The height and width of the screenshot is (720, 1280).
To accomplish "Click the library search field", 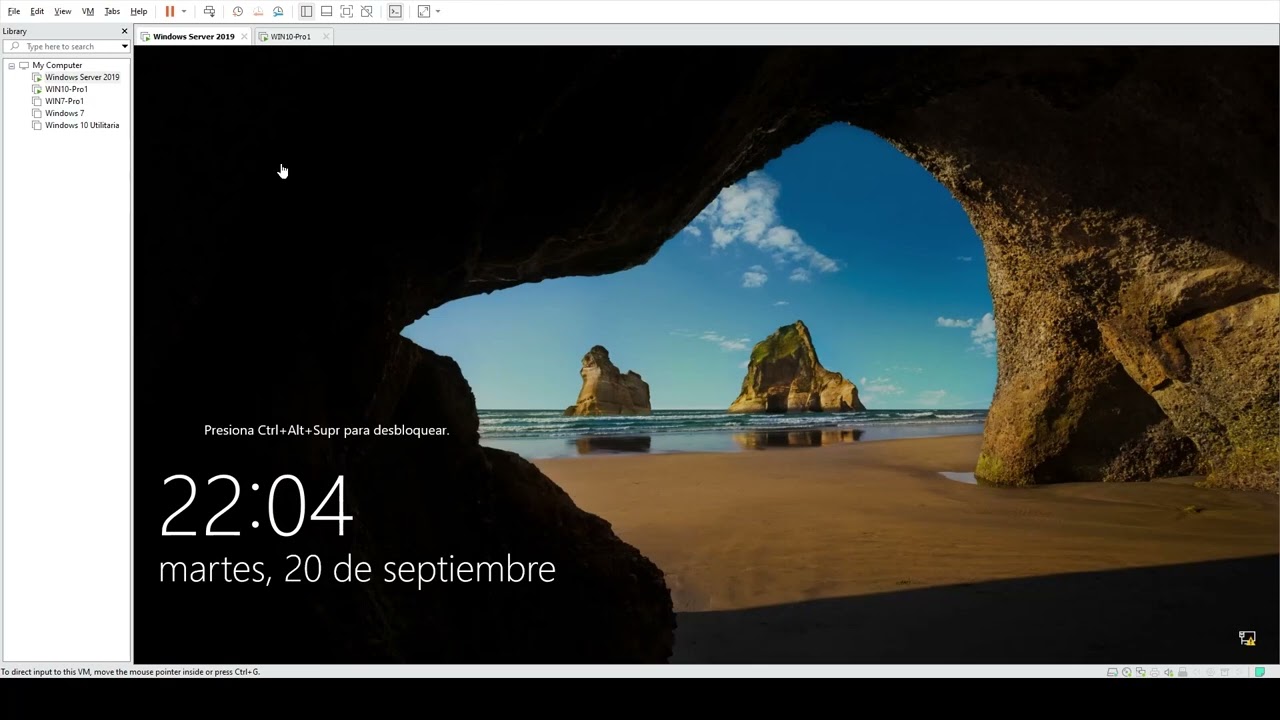I will point(66,46).
